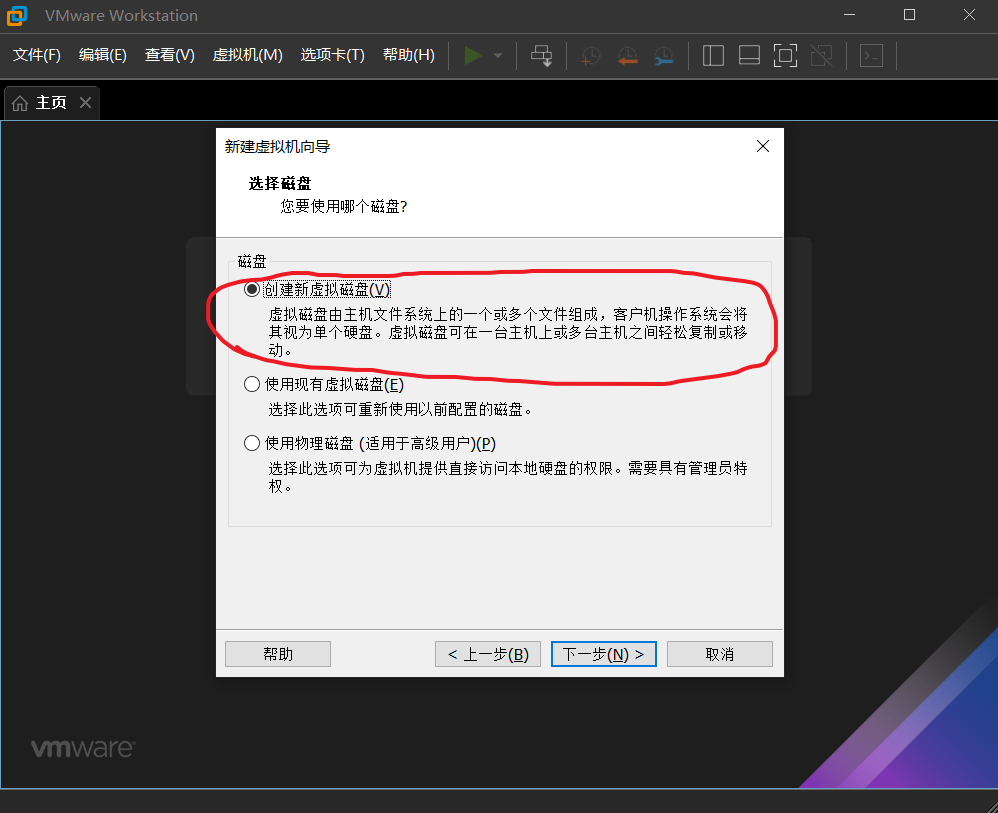Click the 您要使用哪个磁盘? text

pyautogui.click(x=344, y=206)
